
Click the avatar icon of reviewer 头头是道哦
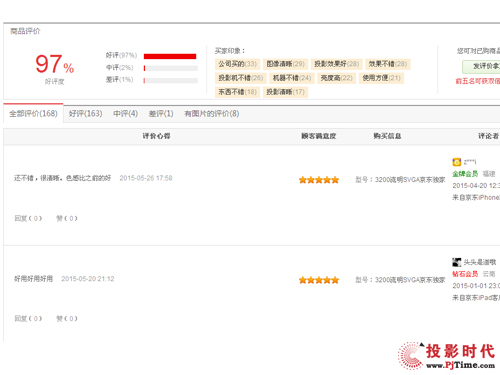(x=456, y=262)
